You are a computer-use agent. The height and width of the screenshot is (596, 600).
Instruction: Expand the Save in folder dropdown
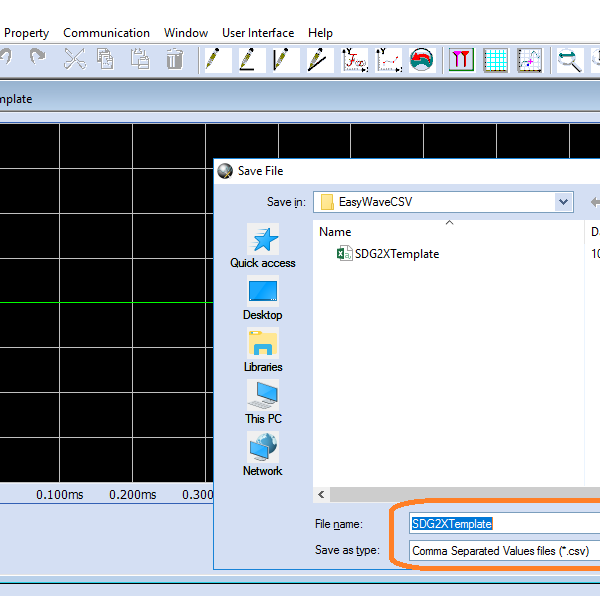coord(563,202)
